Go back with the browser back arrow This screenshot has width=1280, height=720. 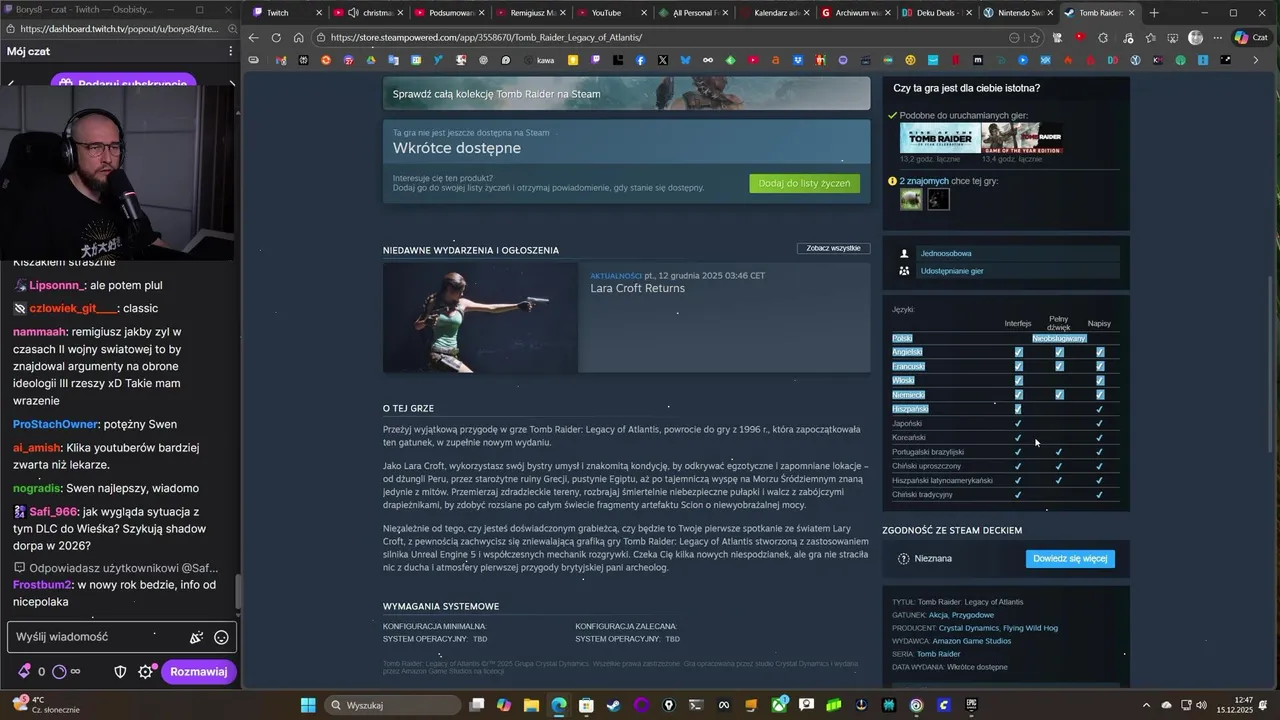[253, 38]
